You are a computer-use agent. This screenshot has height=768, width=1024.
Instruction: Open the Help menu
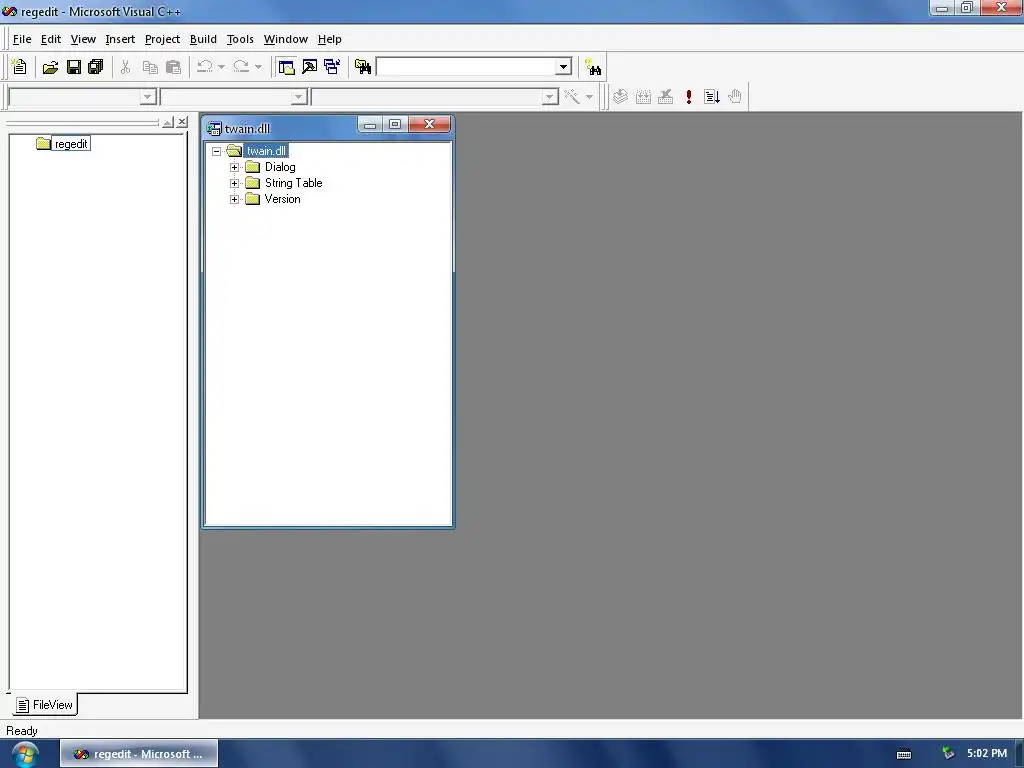pos(329,39)
